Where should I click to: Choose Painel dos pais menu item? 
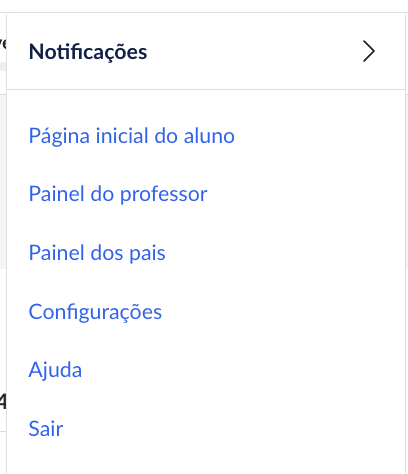(x=97, y=253)
